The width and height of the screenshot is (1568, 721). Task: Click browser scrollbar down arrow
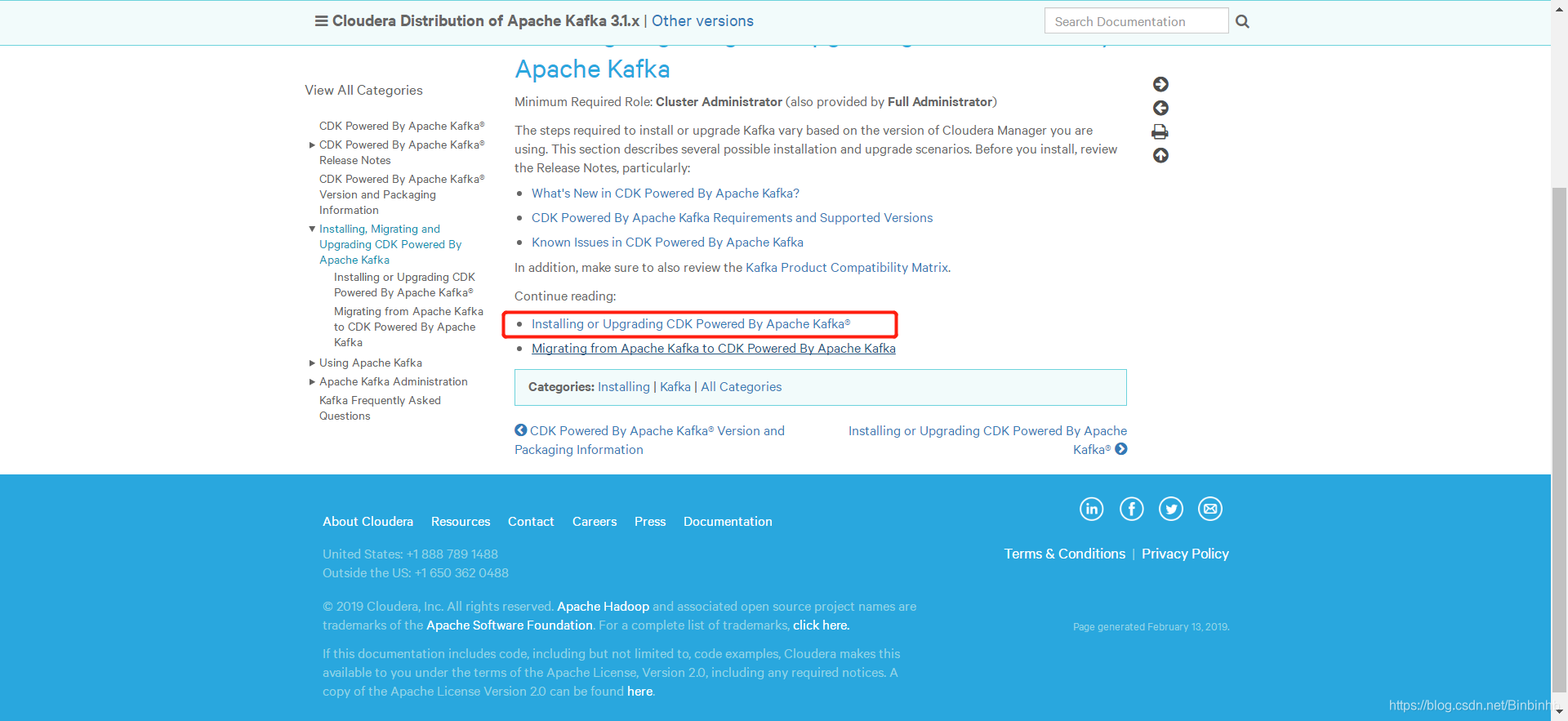1560,712
